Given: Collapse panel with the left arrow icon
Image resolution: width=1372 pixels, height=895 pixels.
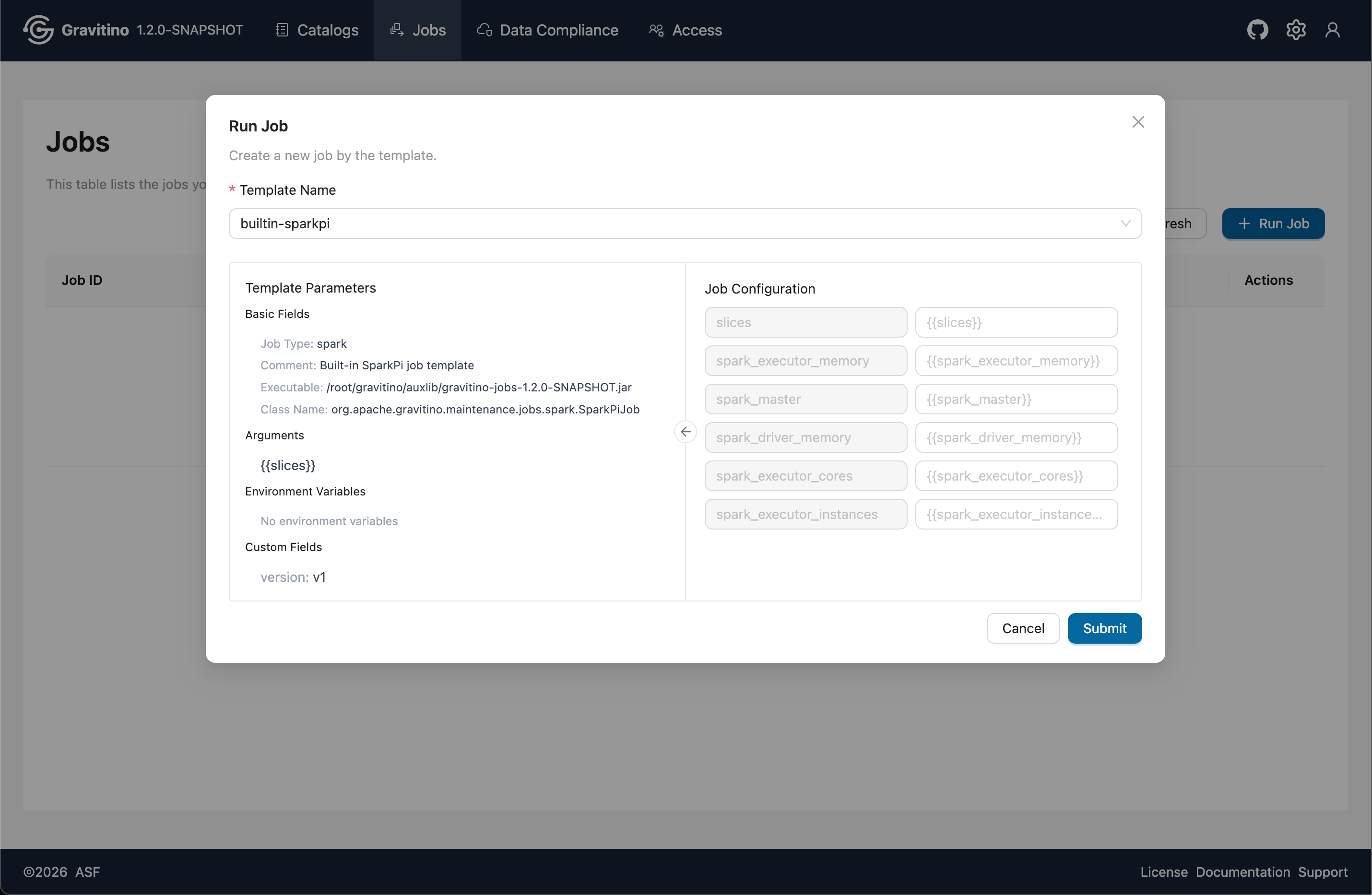Looking at the screenshot, I should point(685,432).
